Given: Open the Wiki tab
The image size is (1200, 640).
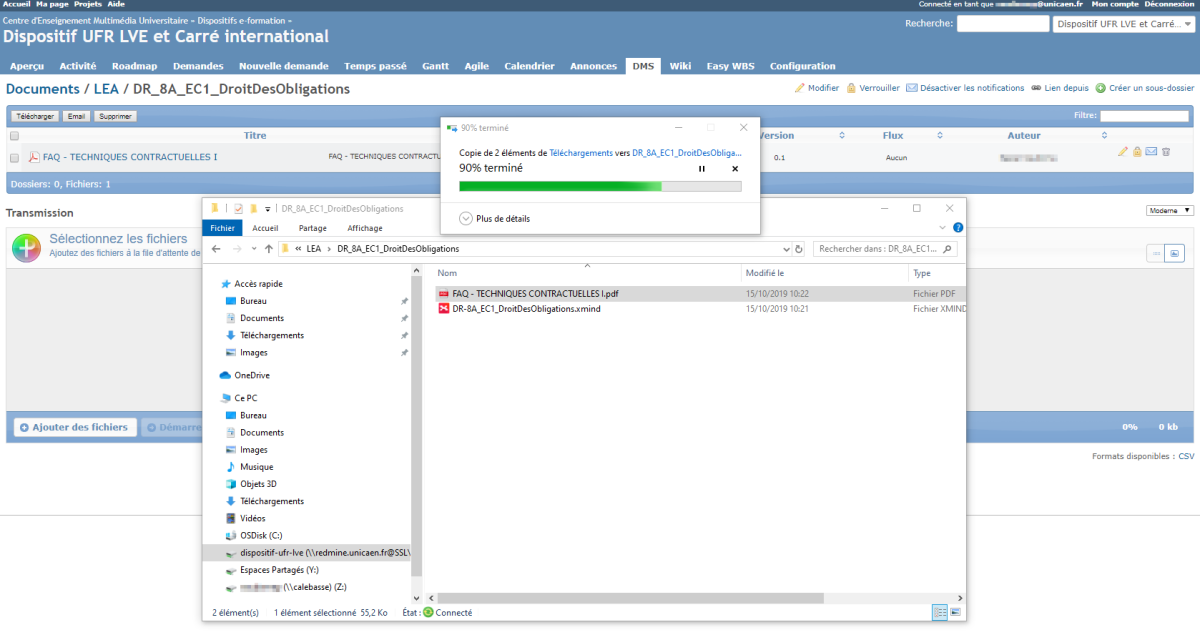Looking at the screenshot, I should pos(680,66).
